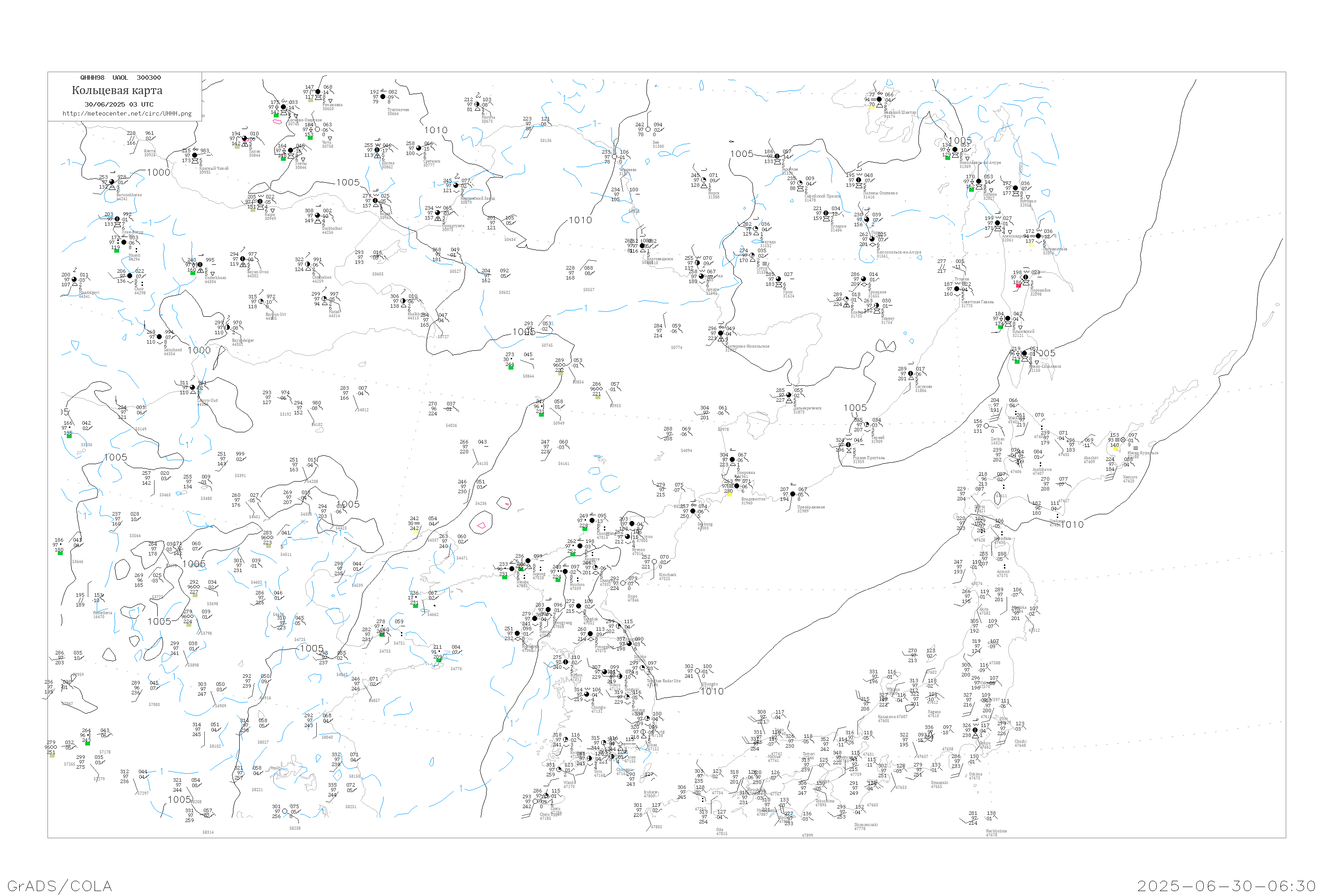Click the red square marker at Поронайск
Viewport: 1344px width, 896px height.
pos(1018,285)
